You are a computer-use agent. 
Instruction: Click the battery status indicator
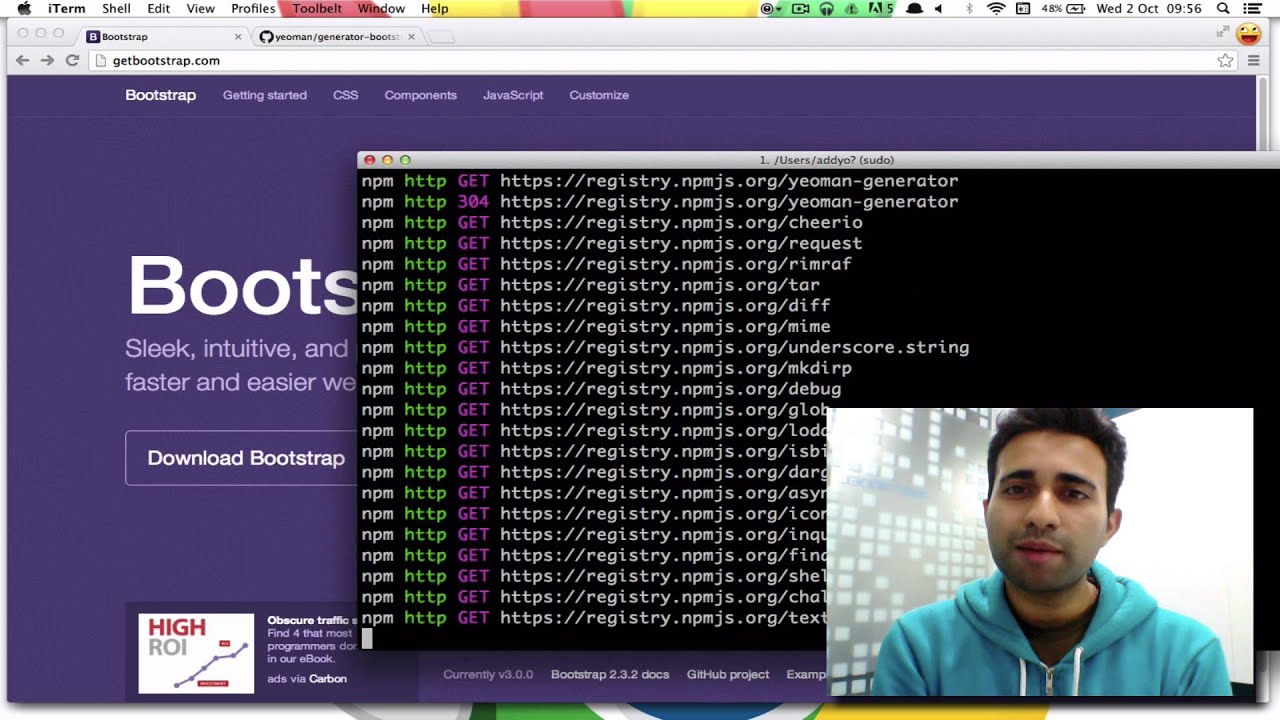coord(1064,8)
